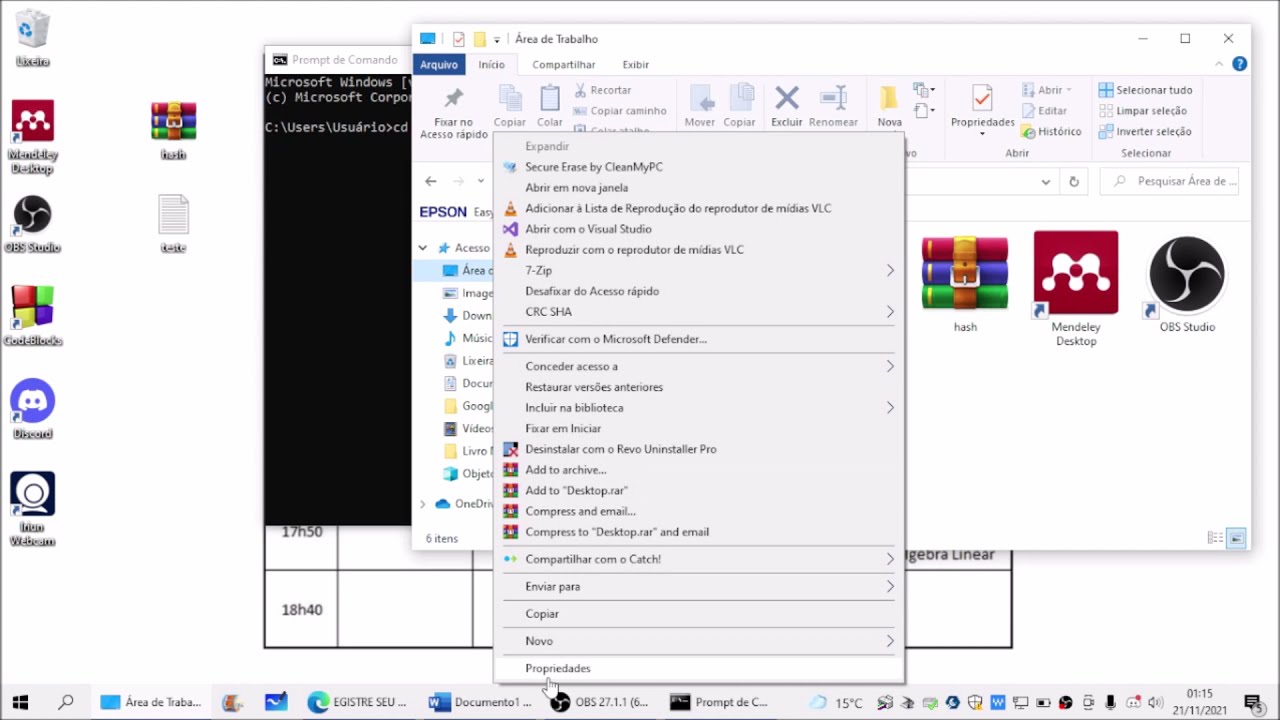This screenshot has width=1280, height=720.
Task: Open address bar history dropdown
Action: click(x=1045, y=182)
